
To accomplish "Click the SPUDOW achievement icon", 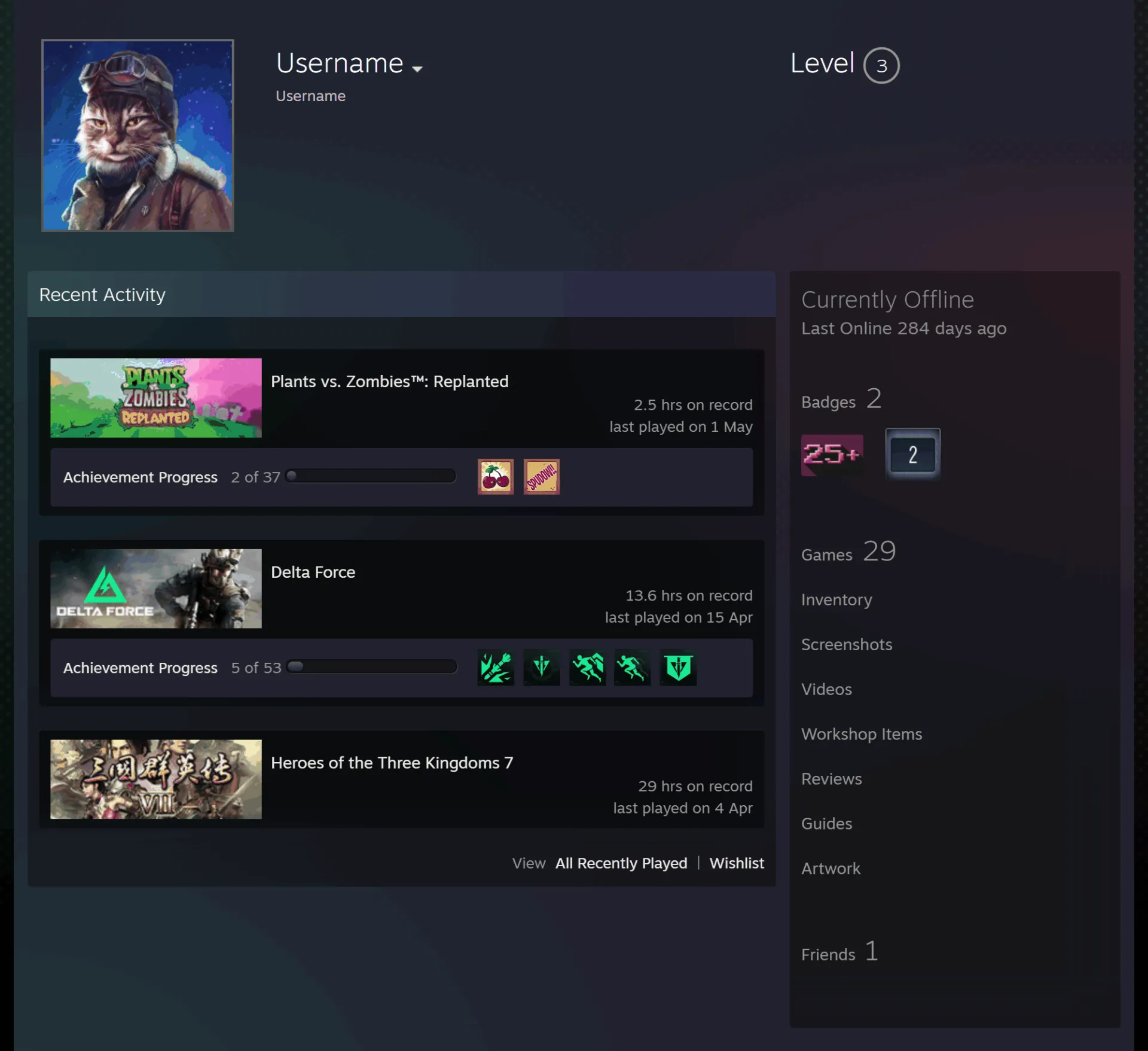I will (541, 477).
